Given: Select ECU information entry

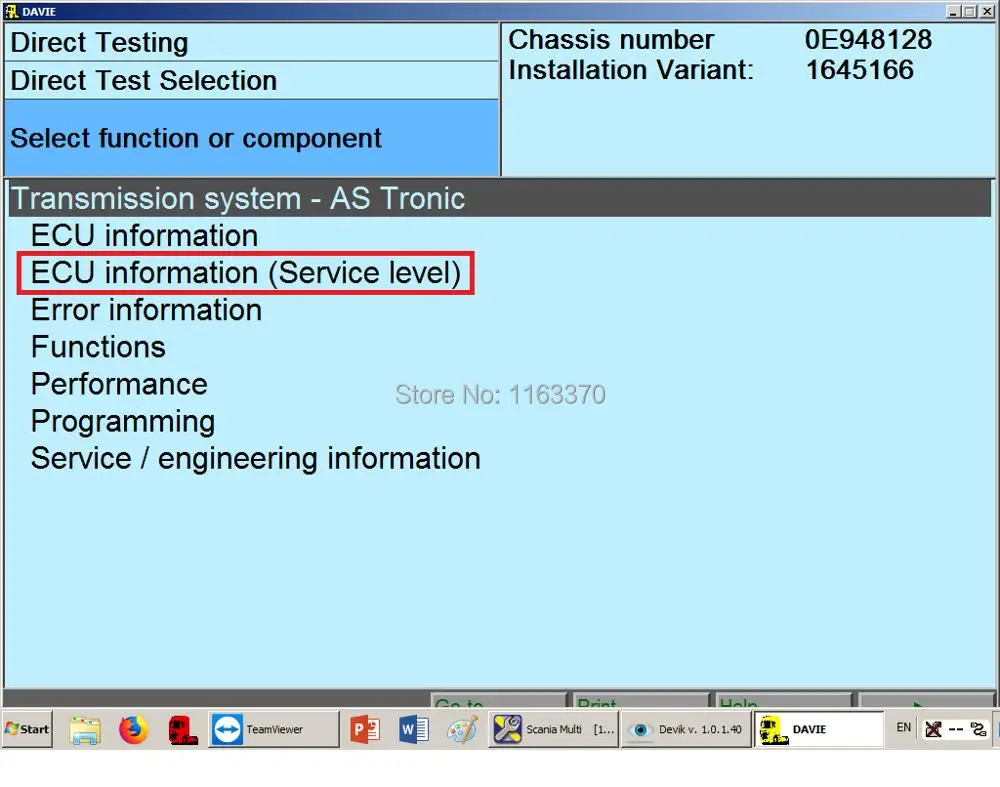Looking at the screenshot, I should (144, 235).
